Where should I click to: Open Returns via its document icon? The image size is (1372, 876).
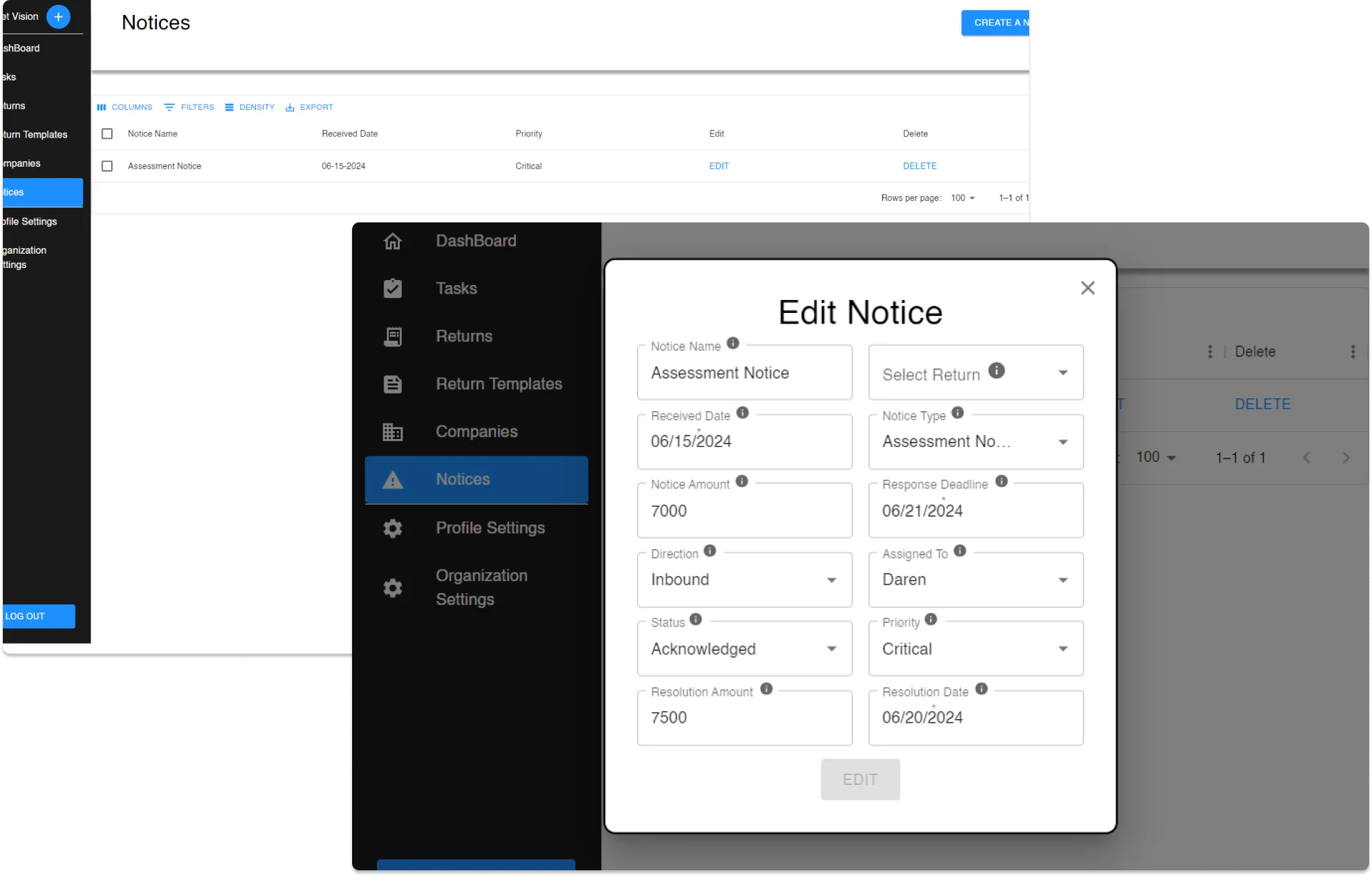tap(392, 336)
